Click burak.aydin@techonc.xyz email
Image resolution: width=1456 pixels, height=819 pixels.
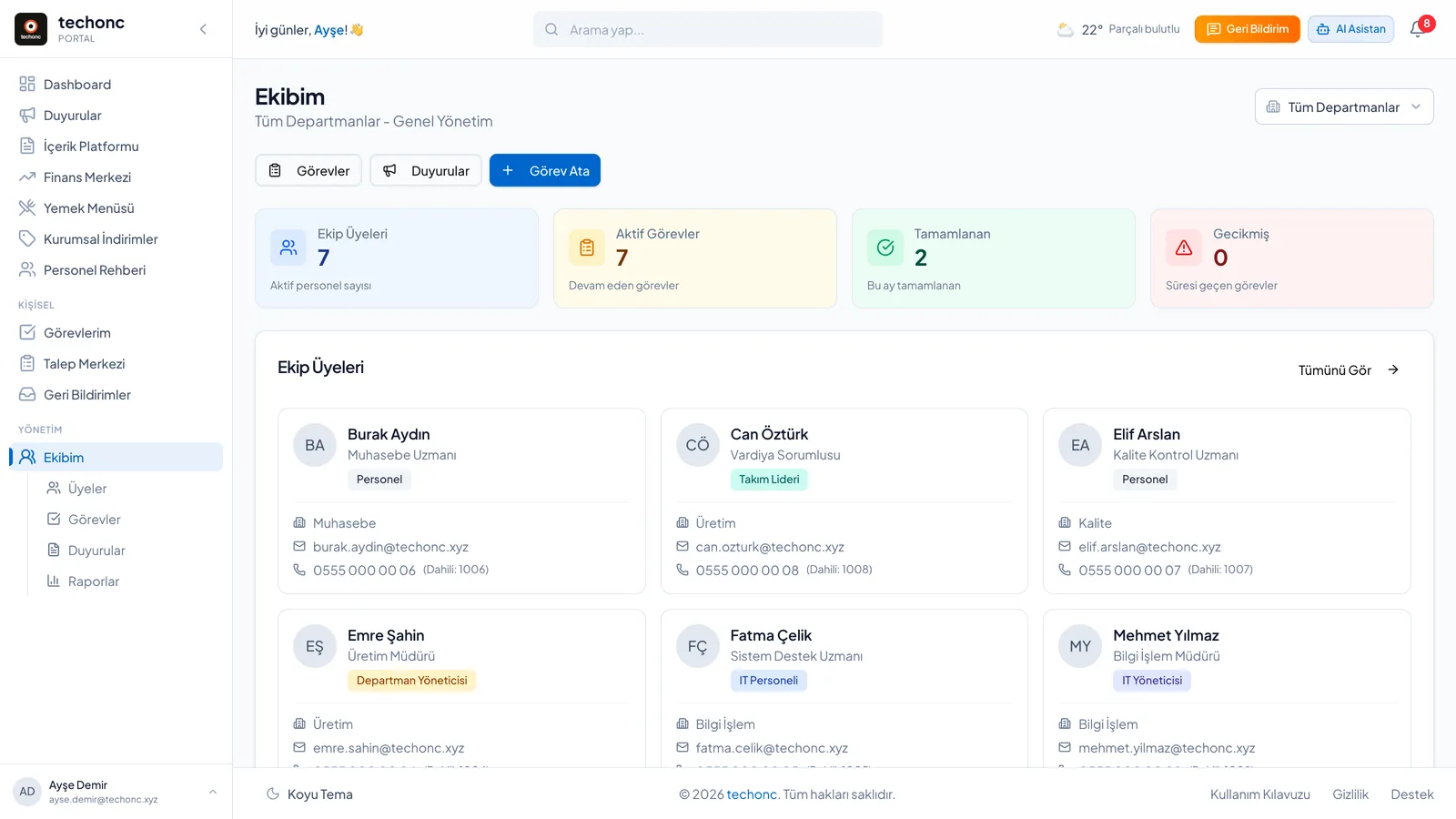pyautogui.click(x=390, y=547)
